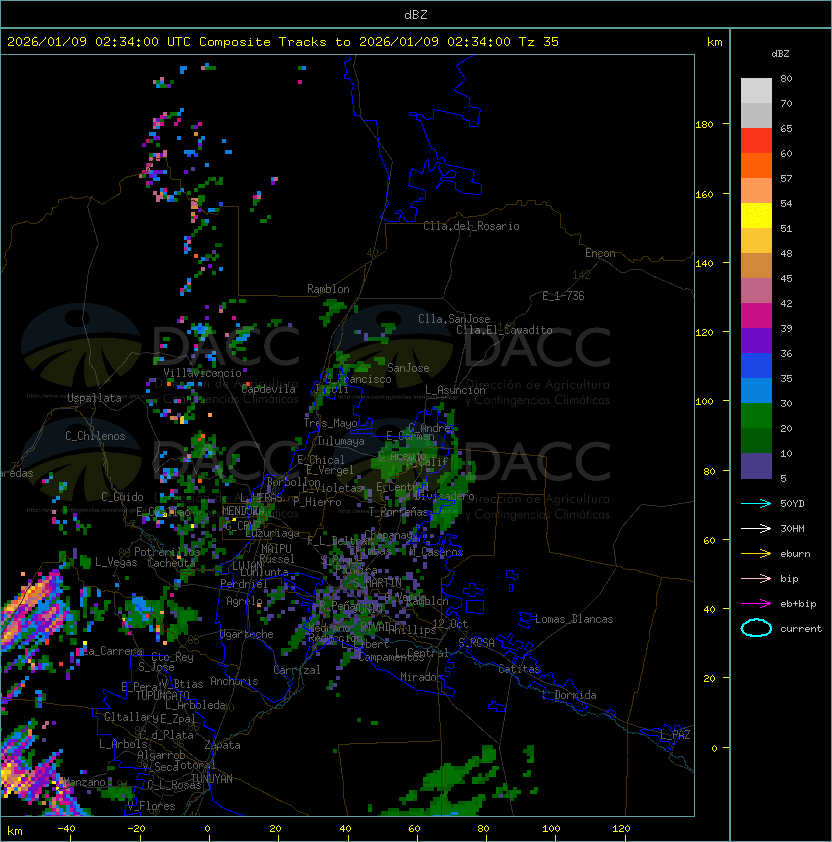This screenshot has height=842, width=832.
Task: Select the purple 36–39 dBZ swatch
Action: 756,340
